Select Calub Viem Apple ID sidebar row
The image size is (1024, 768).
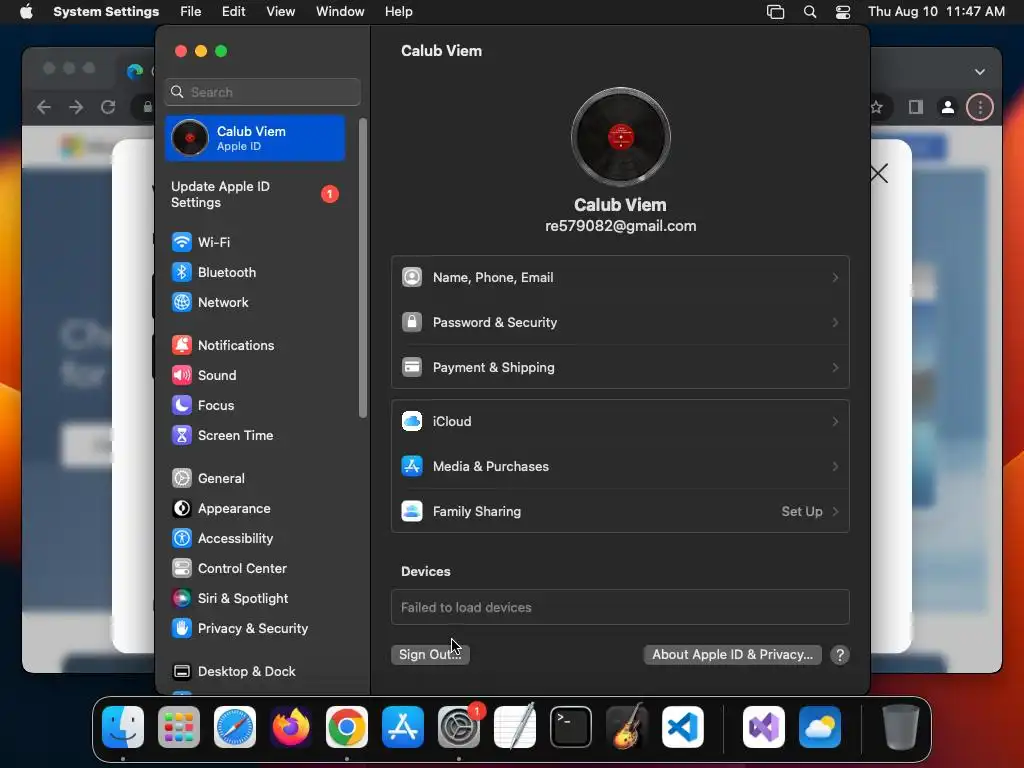pyautogui.click(x=255, y=138)
